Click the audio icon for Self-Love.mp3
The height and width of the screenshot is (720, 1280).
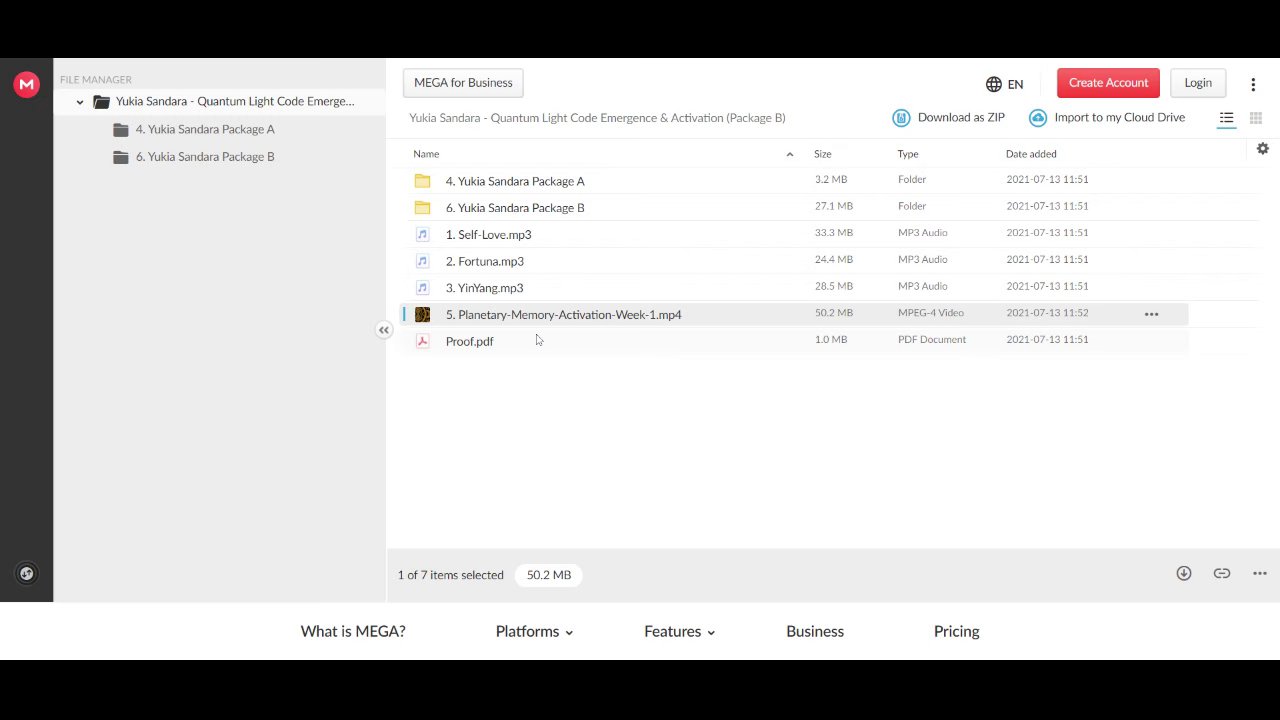[x=422, y=234]
